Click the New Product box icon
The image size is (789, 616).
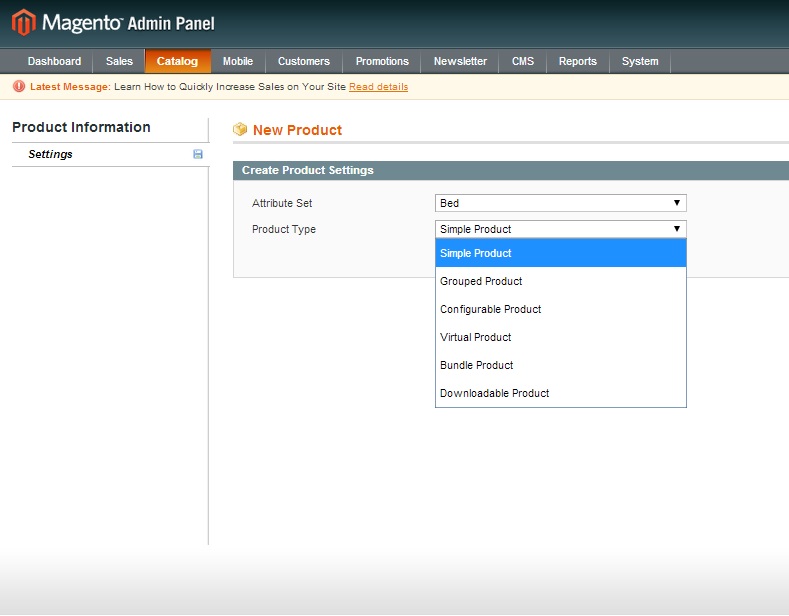pos(240,130)
